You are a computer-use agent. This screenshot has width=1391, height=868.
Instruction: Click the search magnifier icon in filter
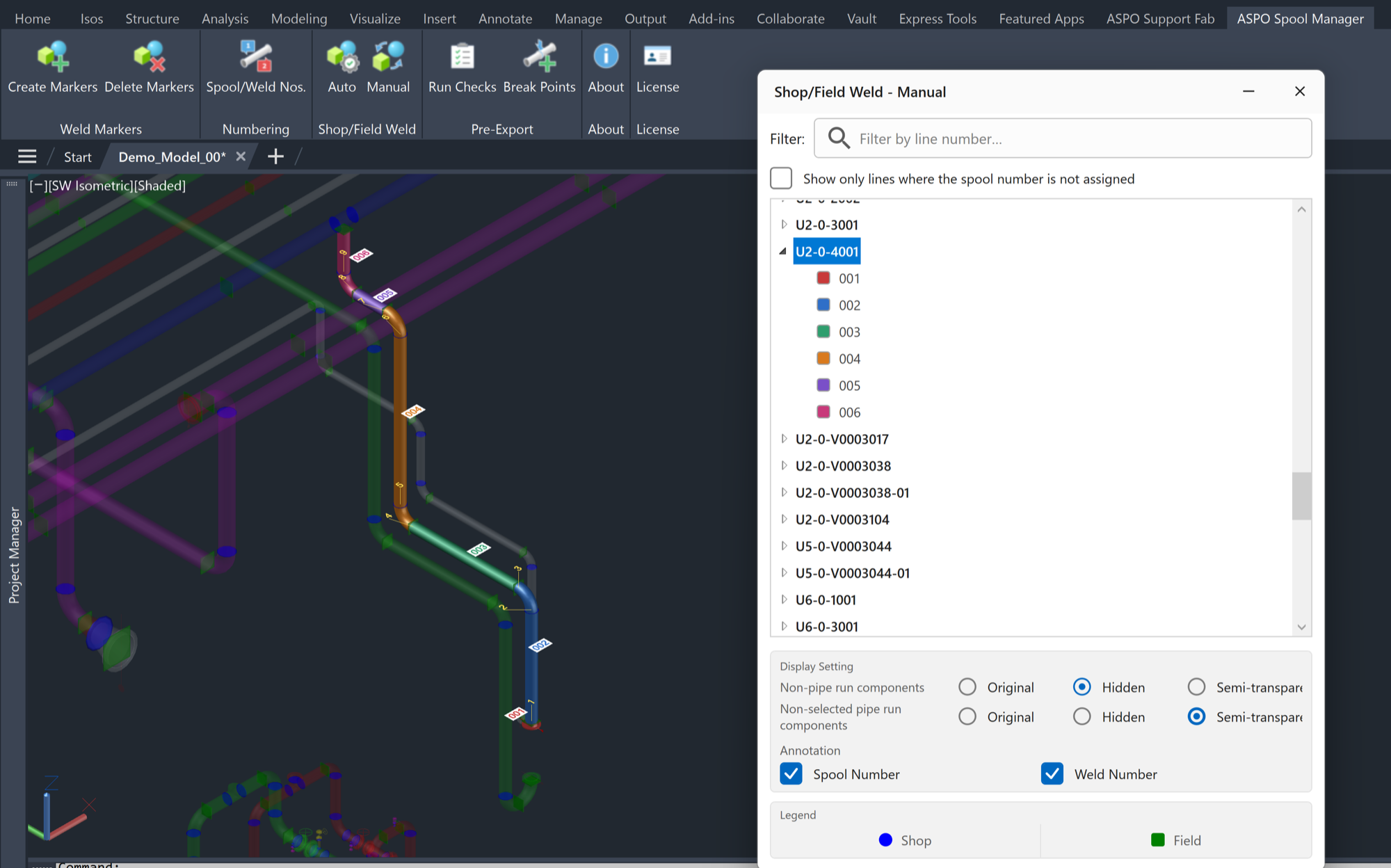click(x=839, y=138)
